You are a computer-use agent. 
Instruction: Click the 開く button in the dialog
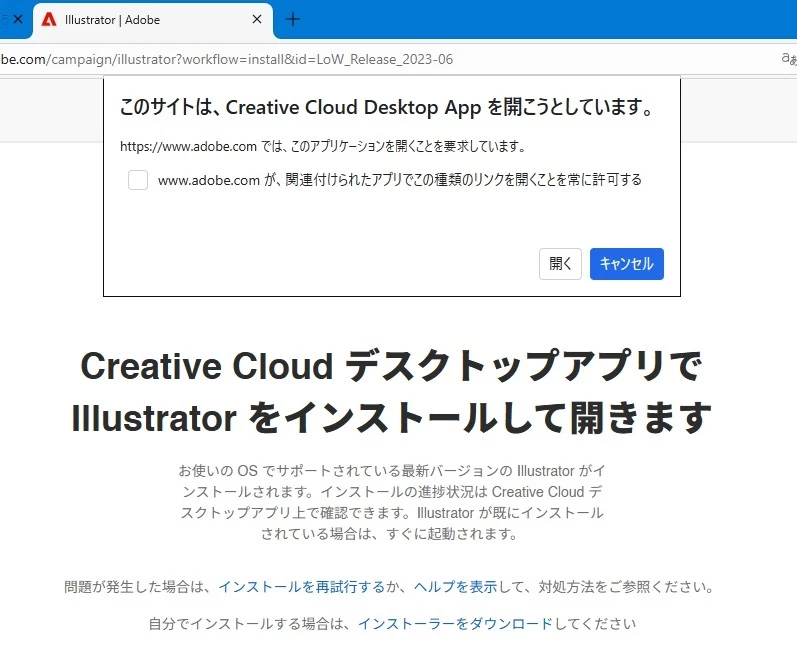coord(560,264)
